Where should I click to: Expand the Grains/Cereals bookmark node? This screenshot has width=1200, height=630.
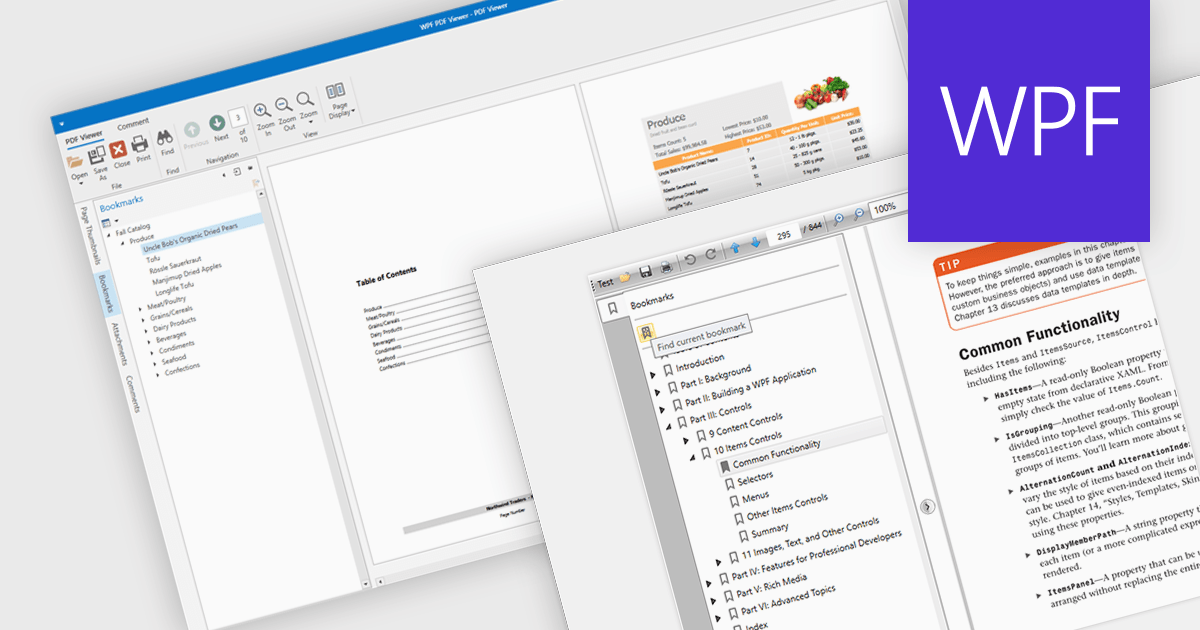tap(145, 321)
